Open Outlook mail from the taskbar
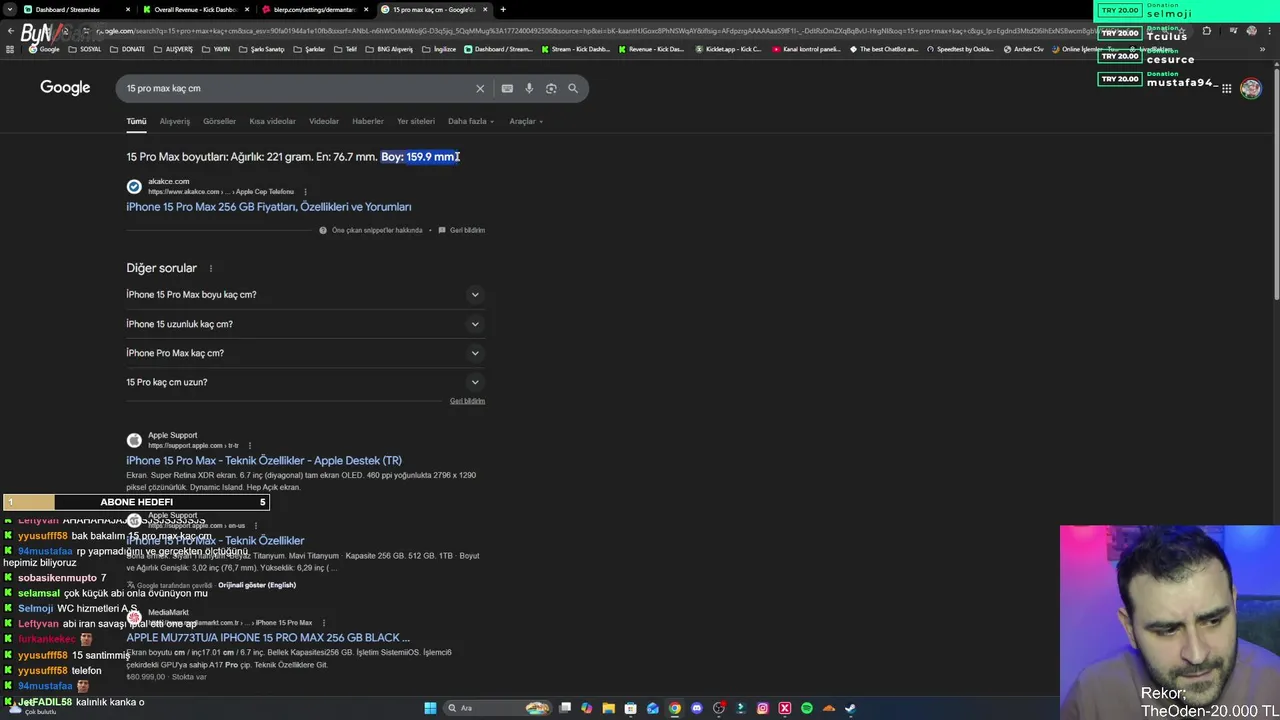This screenshot has width=1280, height=720. tap(653, 708)
